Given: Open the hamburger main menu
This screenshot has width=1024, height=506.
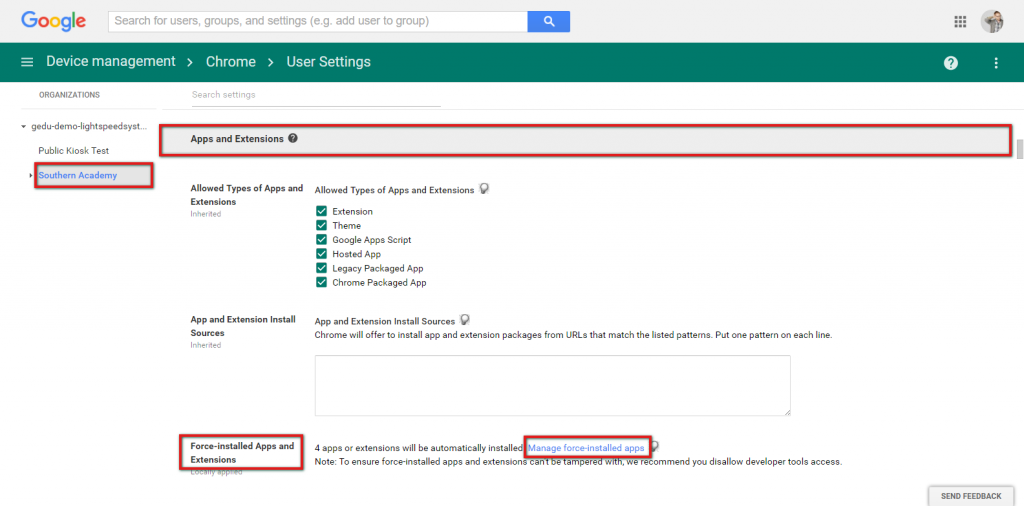Looking at the screenshot, I should 27,62.
